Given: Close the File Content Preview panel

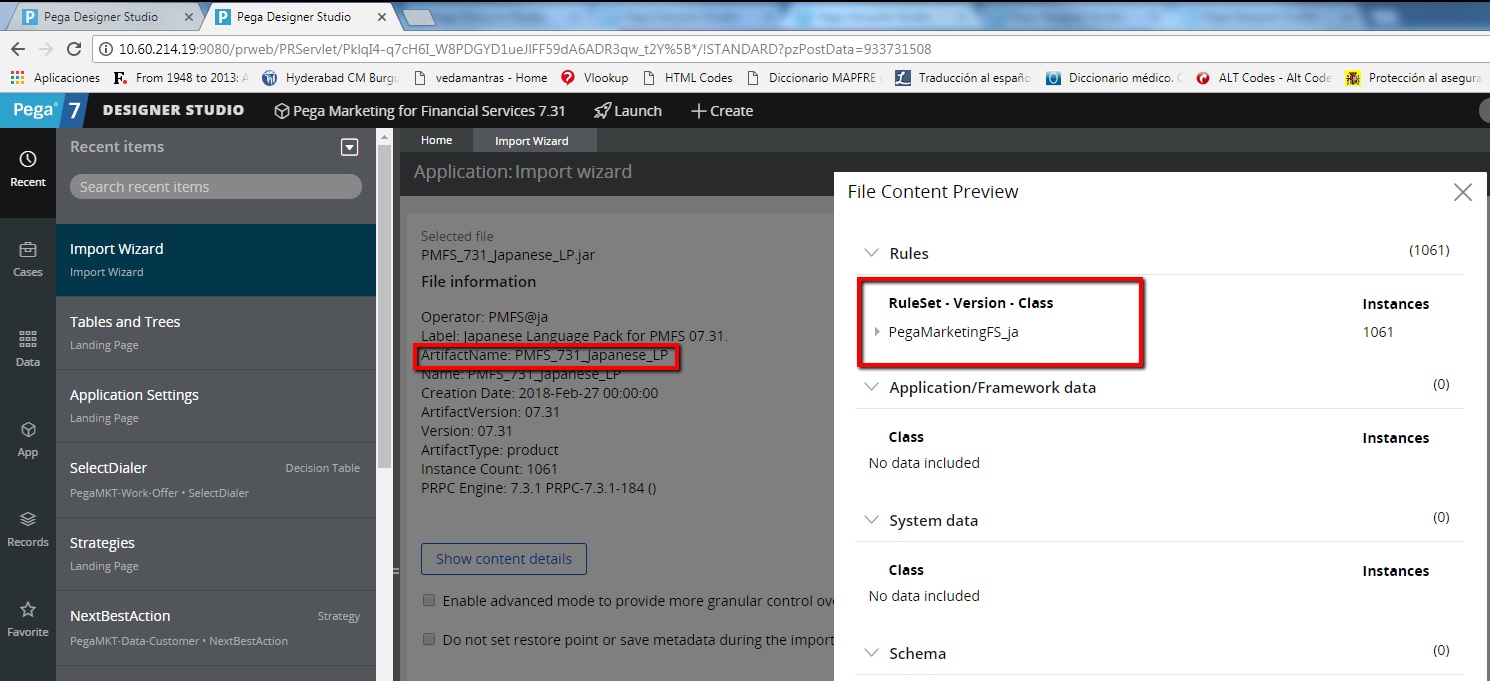Looking at the screenshot, I should pos(1463,192).
